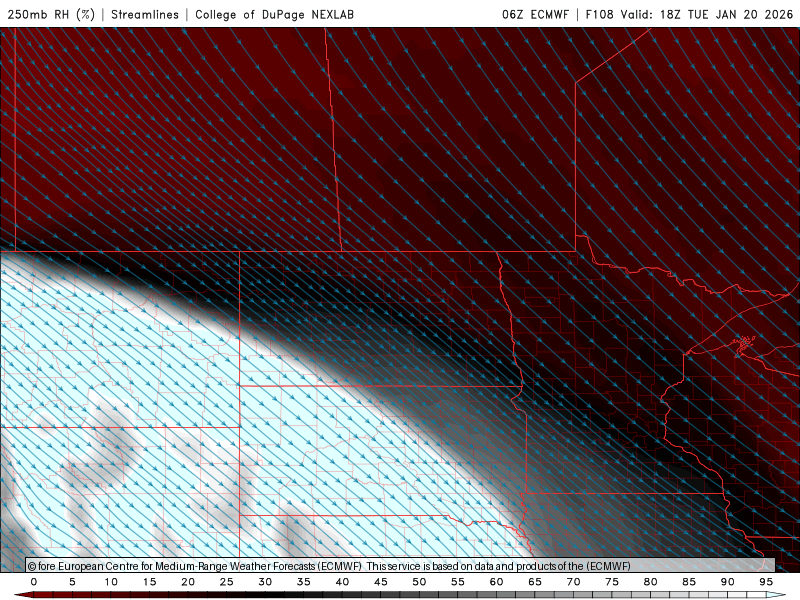
Task: Click colorbar label "55"
Action: pos(458,582)
